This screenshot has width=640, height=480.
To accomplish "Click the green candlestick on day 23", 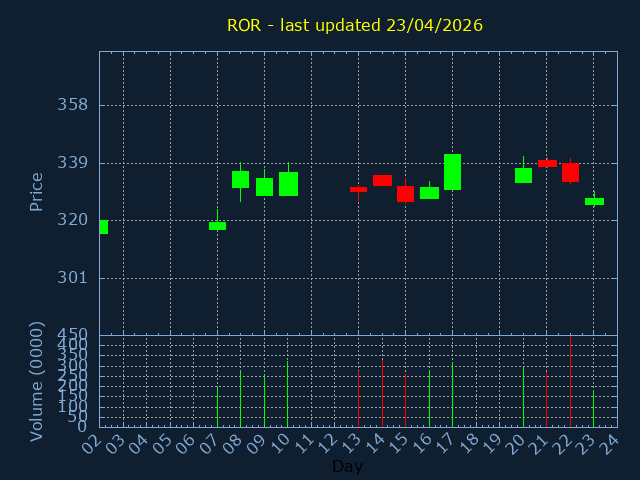I will coord(594,201).
